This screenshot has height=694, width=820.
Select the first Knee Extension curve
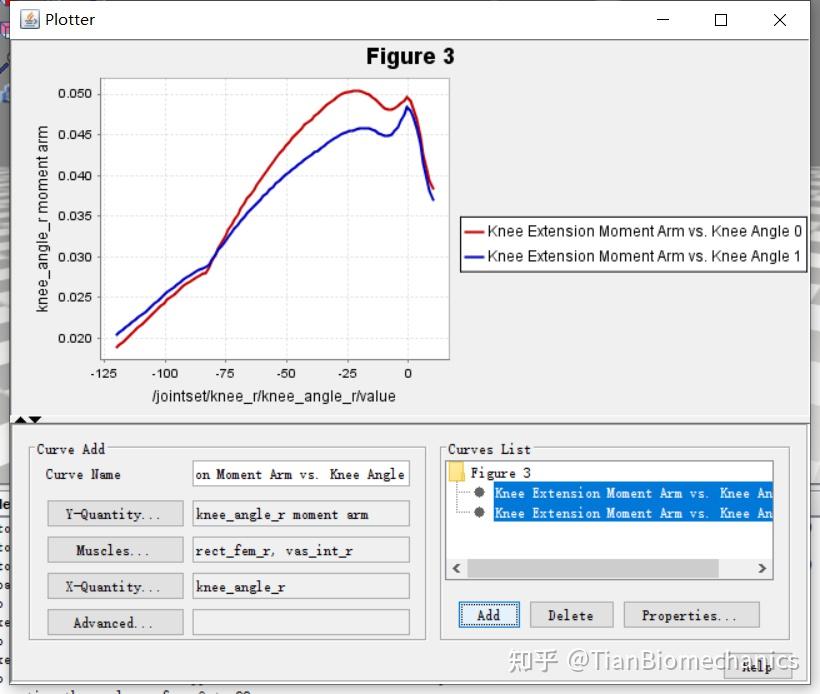633,493
